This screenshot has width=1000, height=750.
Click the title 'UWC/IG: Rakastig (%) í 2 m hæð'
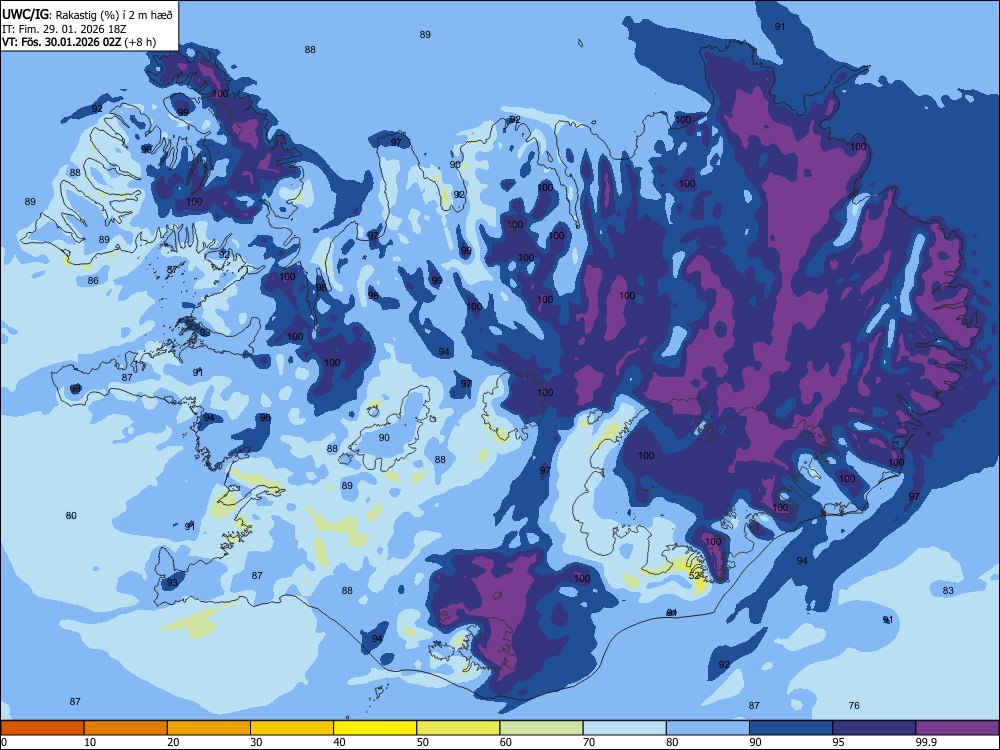[87, 15]
